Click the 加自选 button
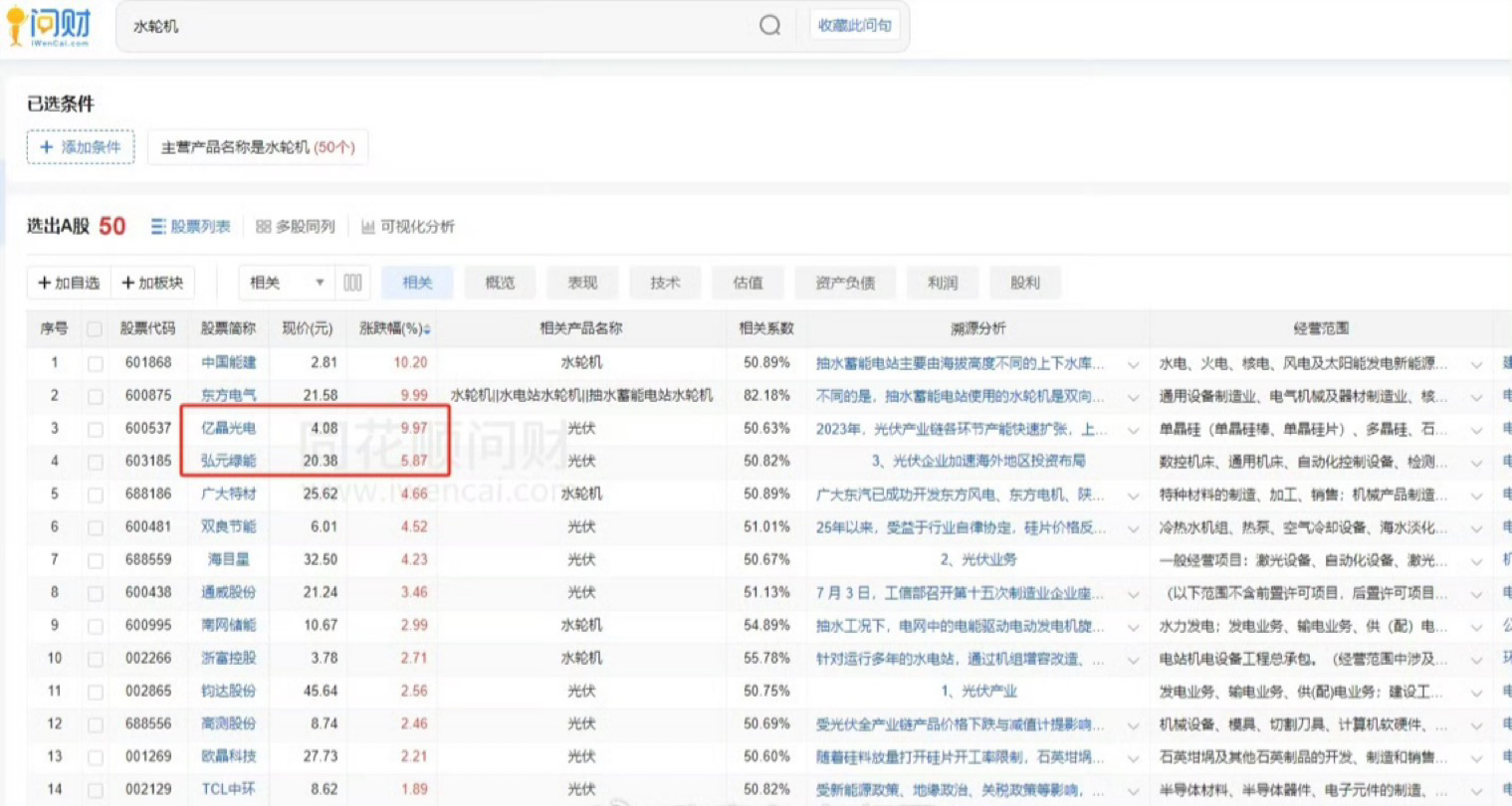This screenshot has width=1512, height=806. [x=69, y=283]
